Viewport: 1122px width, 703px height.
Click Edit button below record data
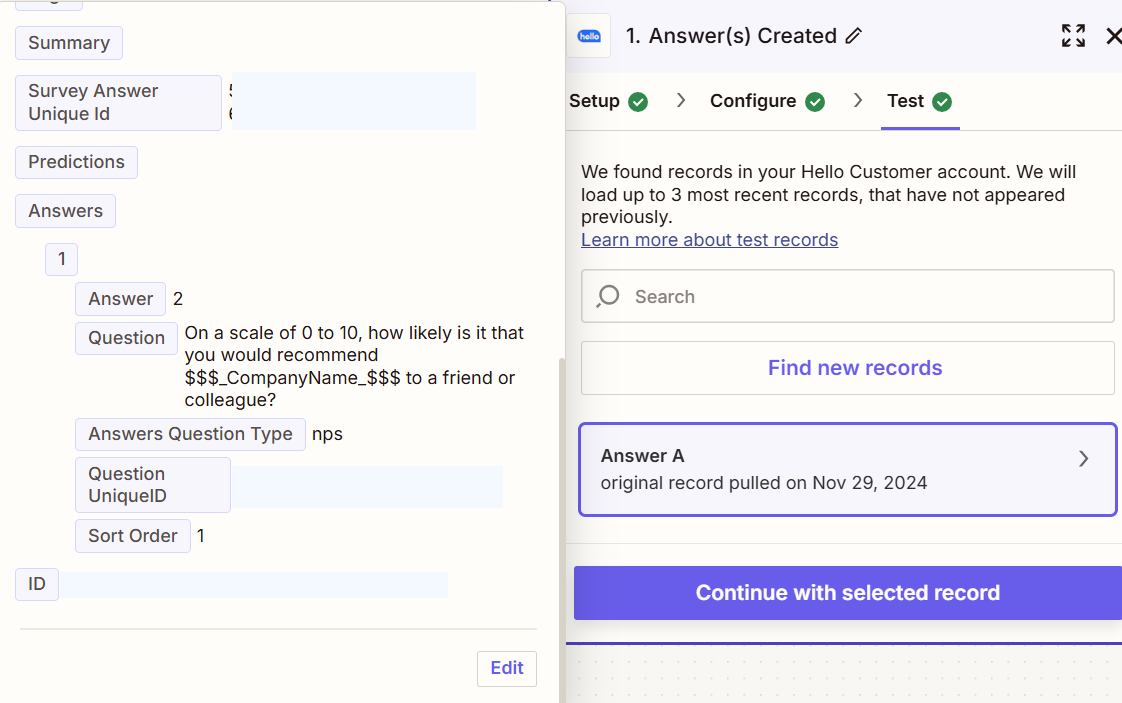point(506,668)
